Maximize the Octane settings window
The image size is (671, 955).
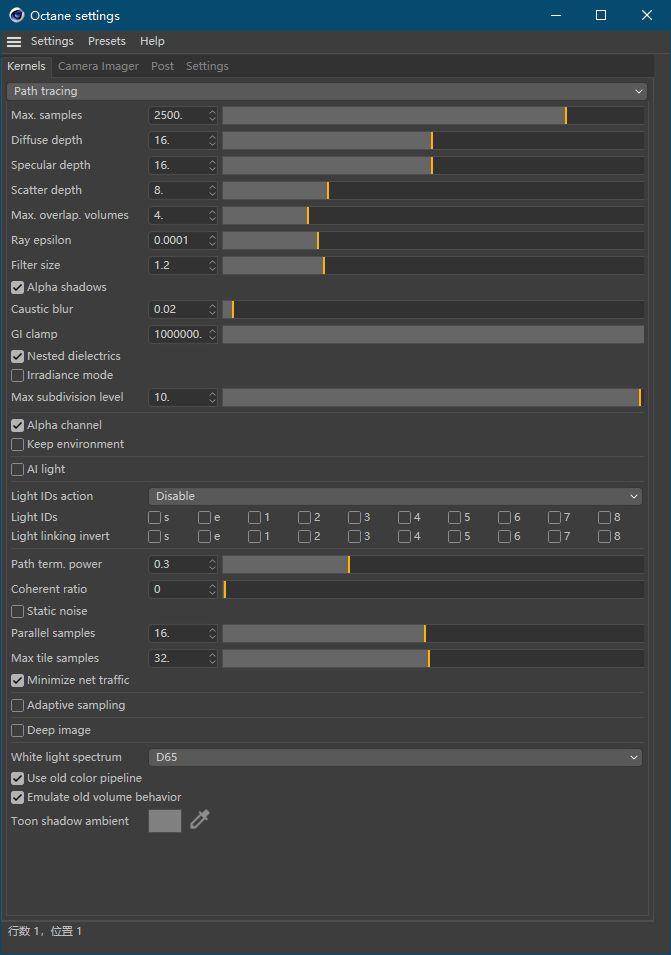tap(600, 16)
